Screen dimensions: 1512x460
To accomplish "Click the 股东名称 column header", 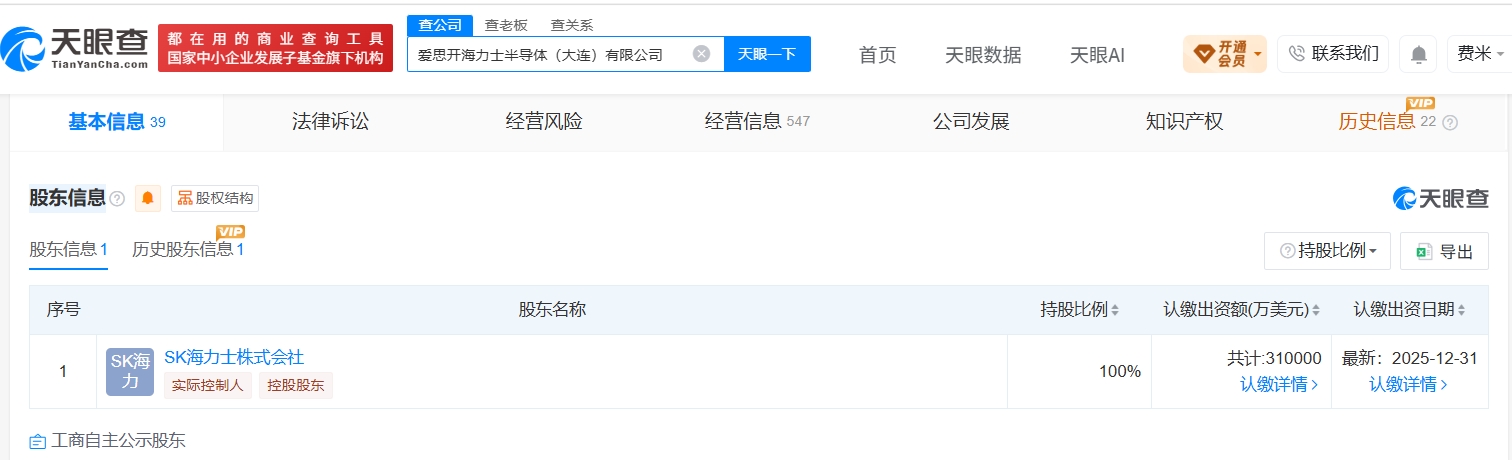I will tap(552, 310).
